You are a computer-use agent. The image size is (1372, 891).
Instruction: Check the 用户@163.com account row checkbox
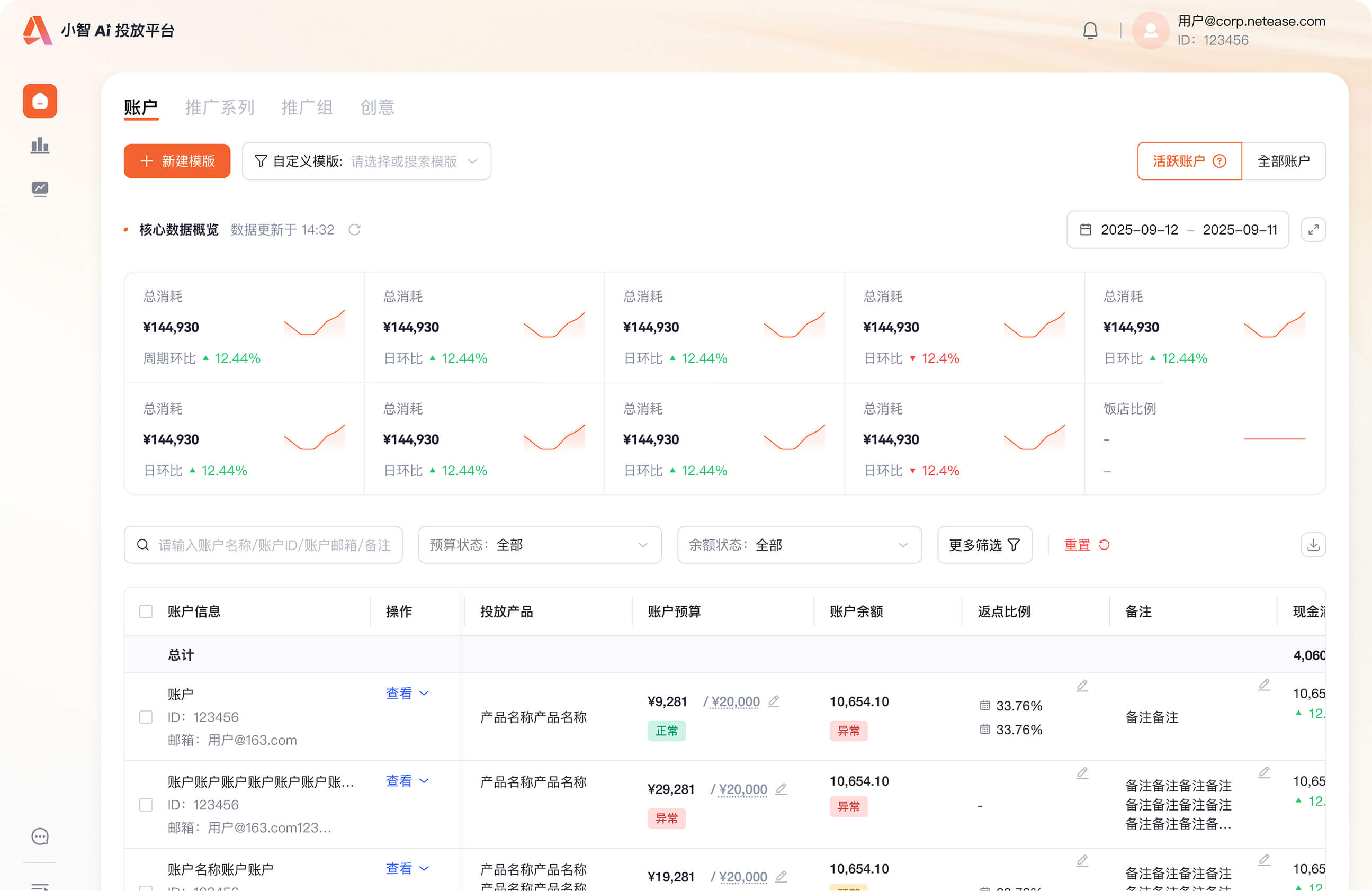146,717
